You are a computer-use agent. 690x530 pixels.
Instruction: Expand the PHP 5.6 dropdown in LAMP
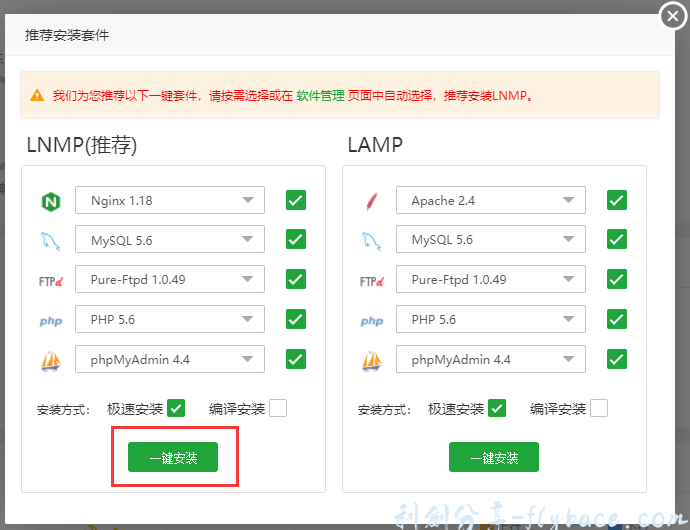point(490,320)
